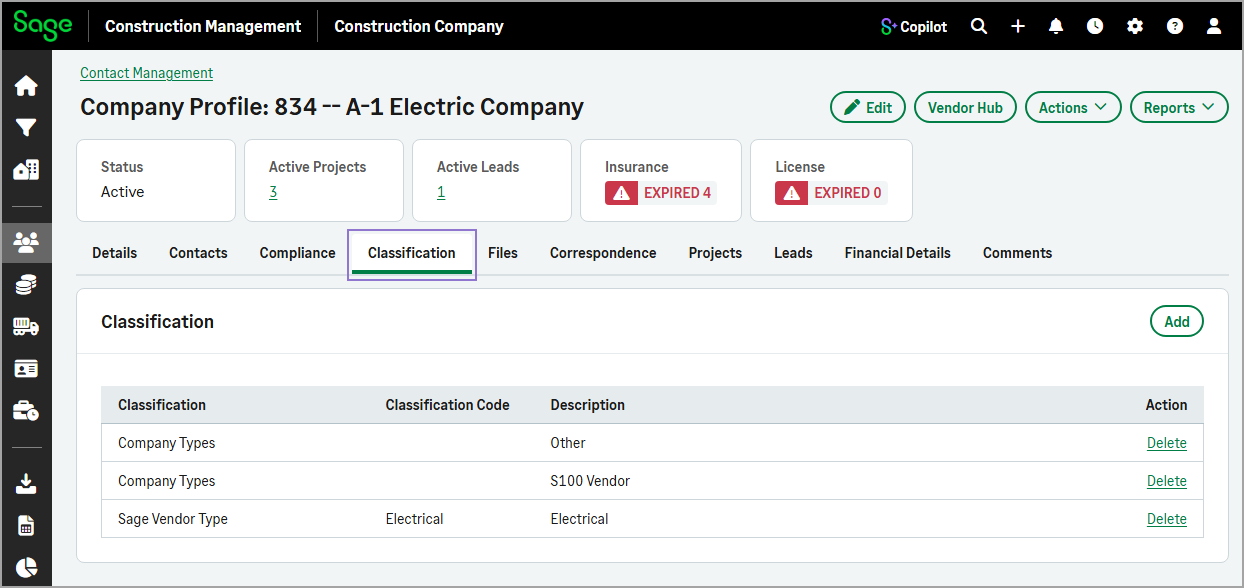Open the Home icon in sidebar
Viewport: 1244px width, 588px height.
26,86
